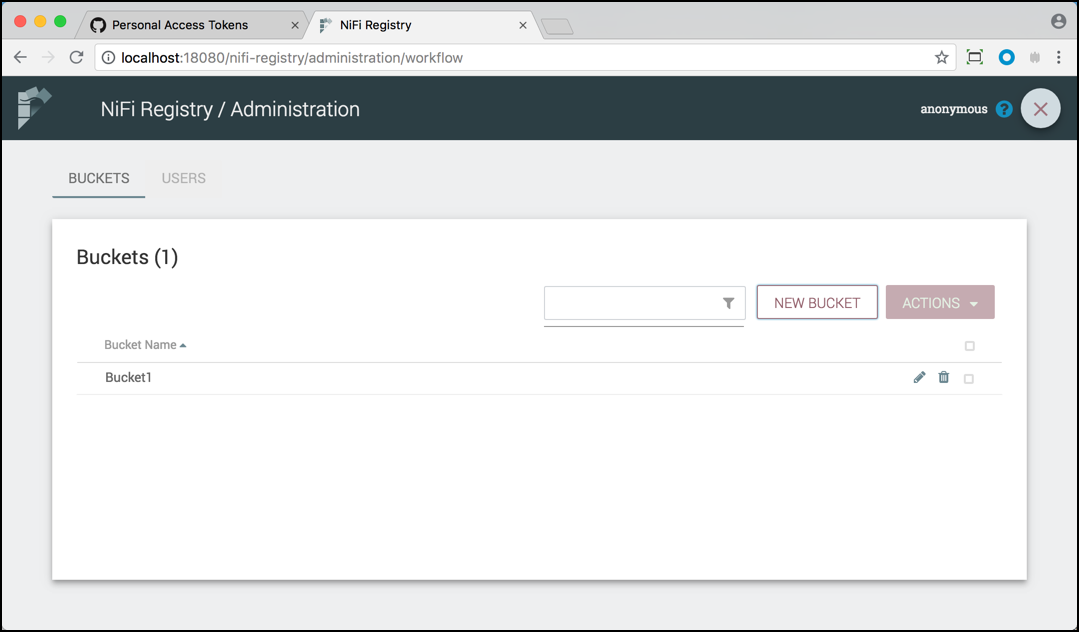1079x632 pixels.
Task: Create a bucket with NEW BUCKET
Action: [x=816, y=302]
